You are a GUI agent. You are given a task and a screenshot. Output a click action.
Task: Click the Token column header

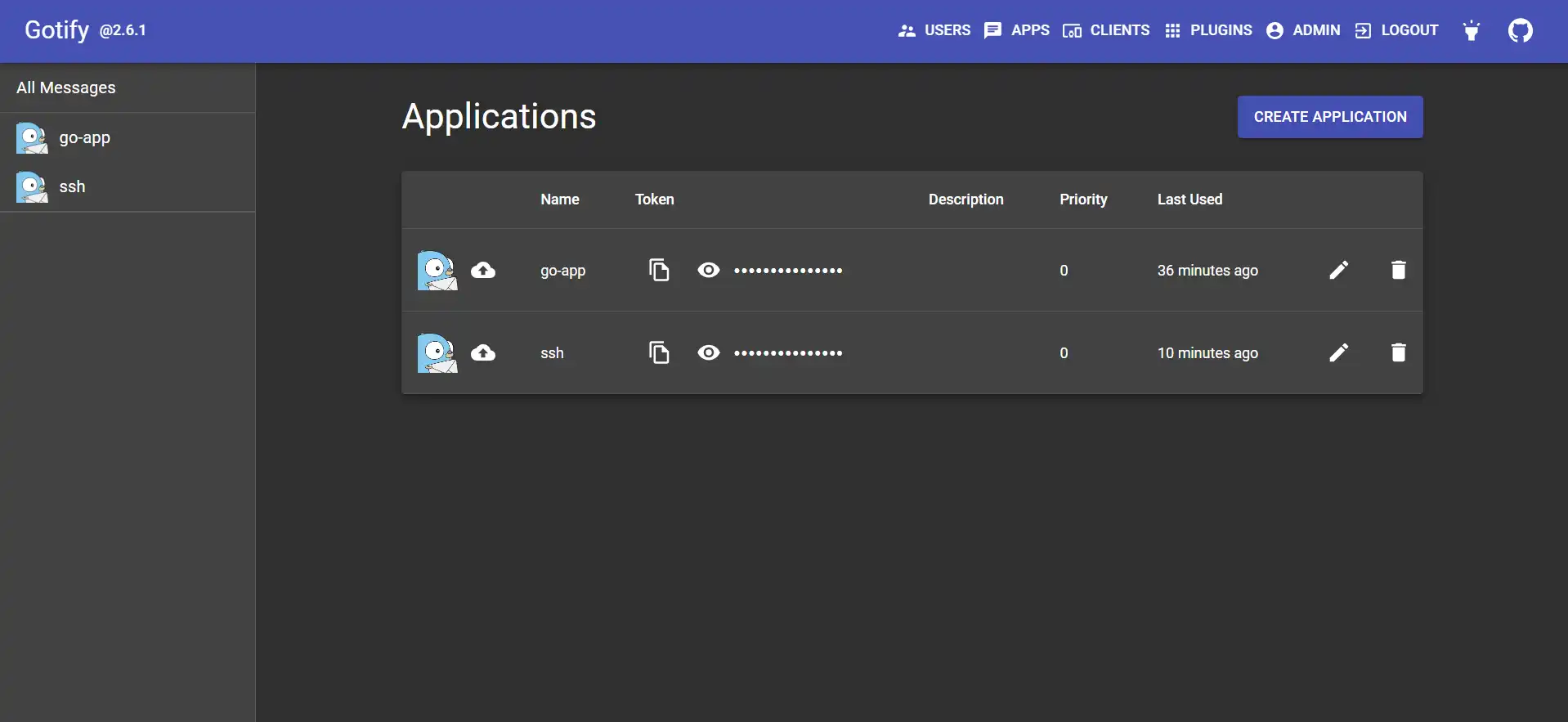(x=654, y=200)
